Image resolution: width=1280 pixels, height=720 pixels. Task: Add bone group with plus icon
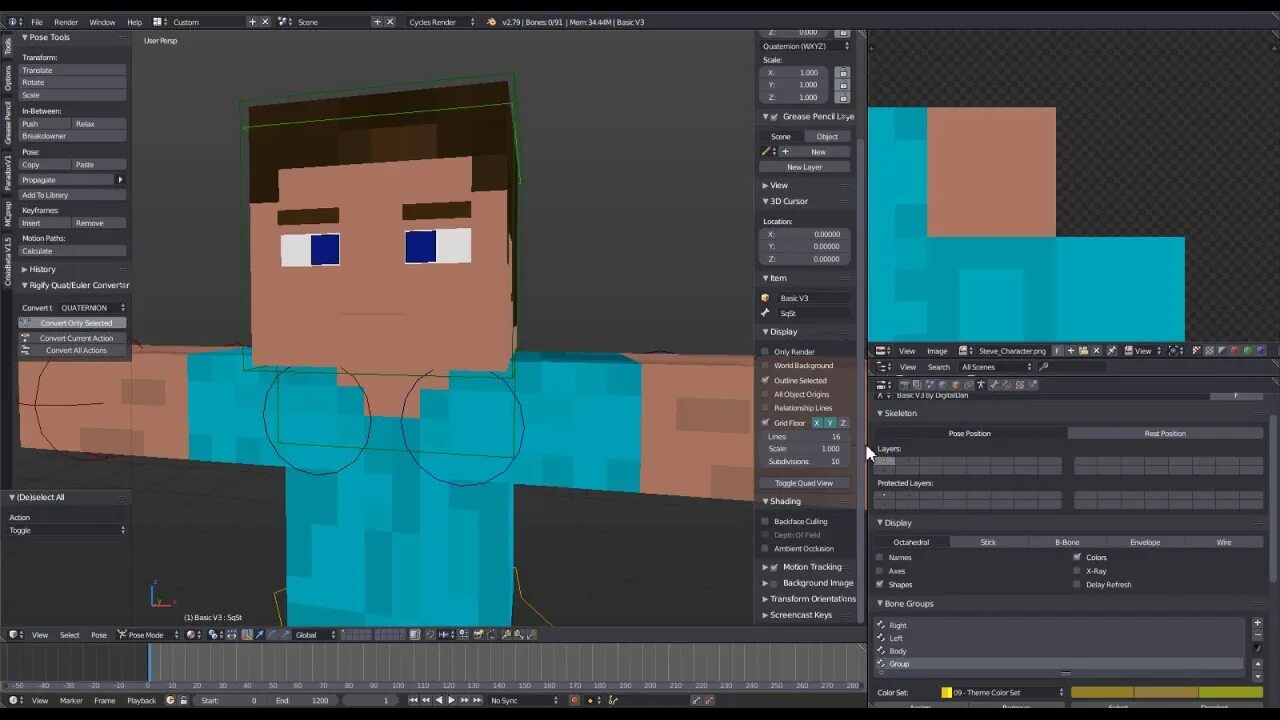coord(1257,623)
